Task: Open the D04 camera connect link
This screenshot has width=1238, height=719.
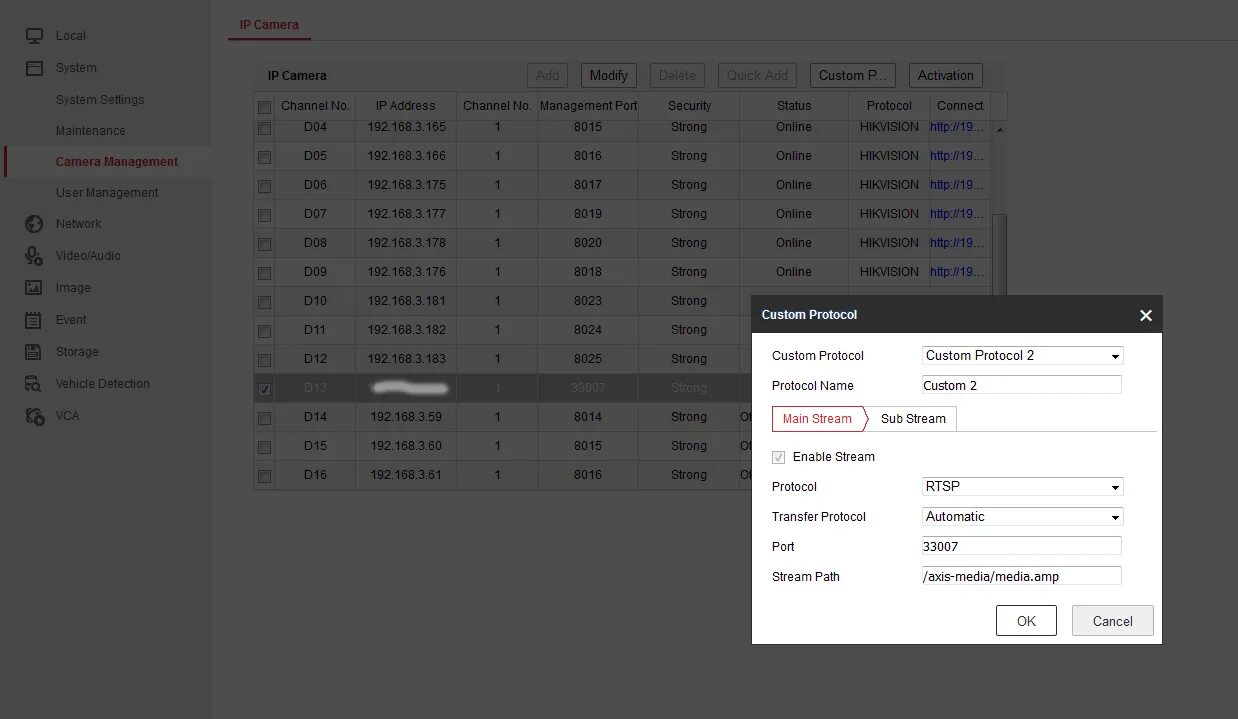Action: pyautogui.click(x=957, y=127)
